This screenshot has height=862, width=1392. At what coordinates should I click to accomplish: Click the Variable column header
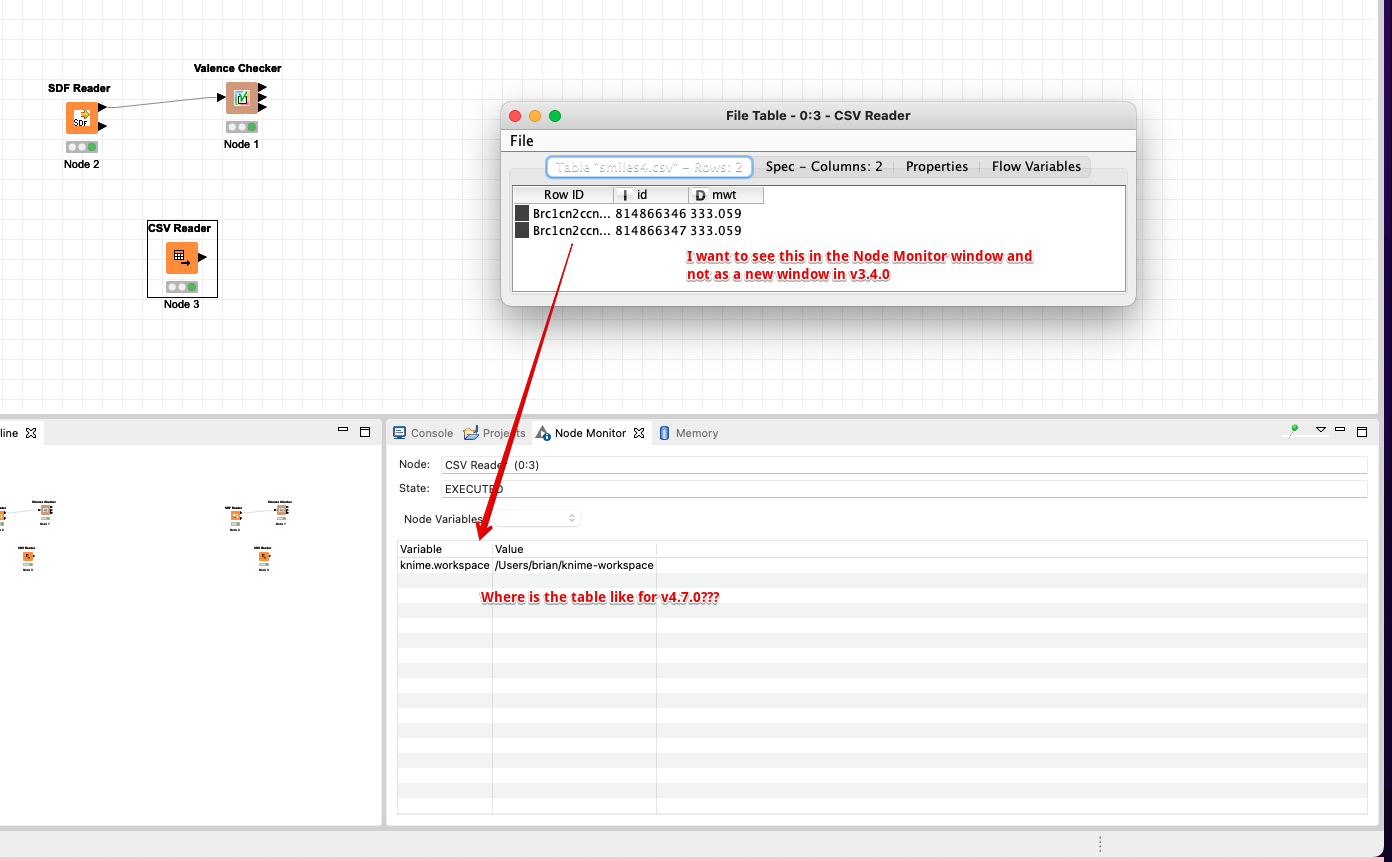click(445, 549)
